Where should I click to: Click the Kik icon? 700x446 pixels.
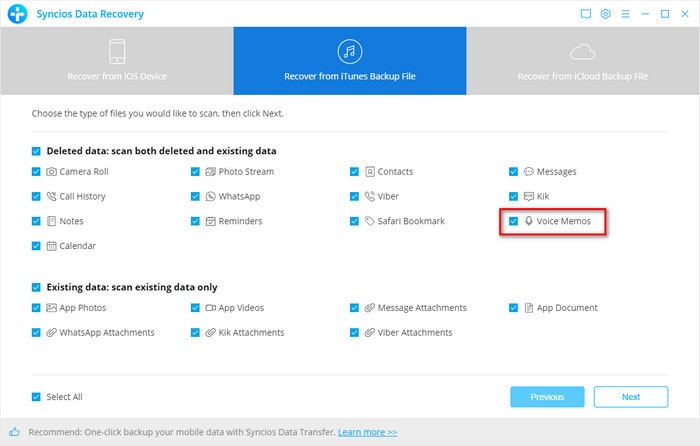[529, 196]
